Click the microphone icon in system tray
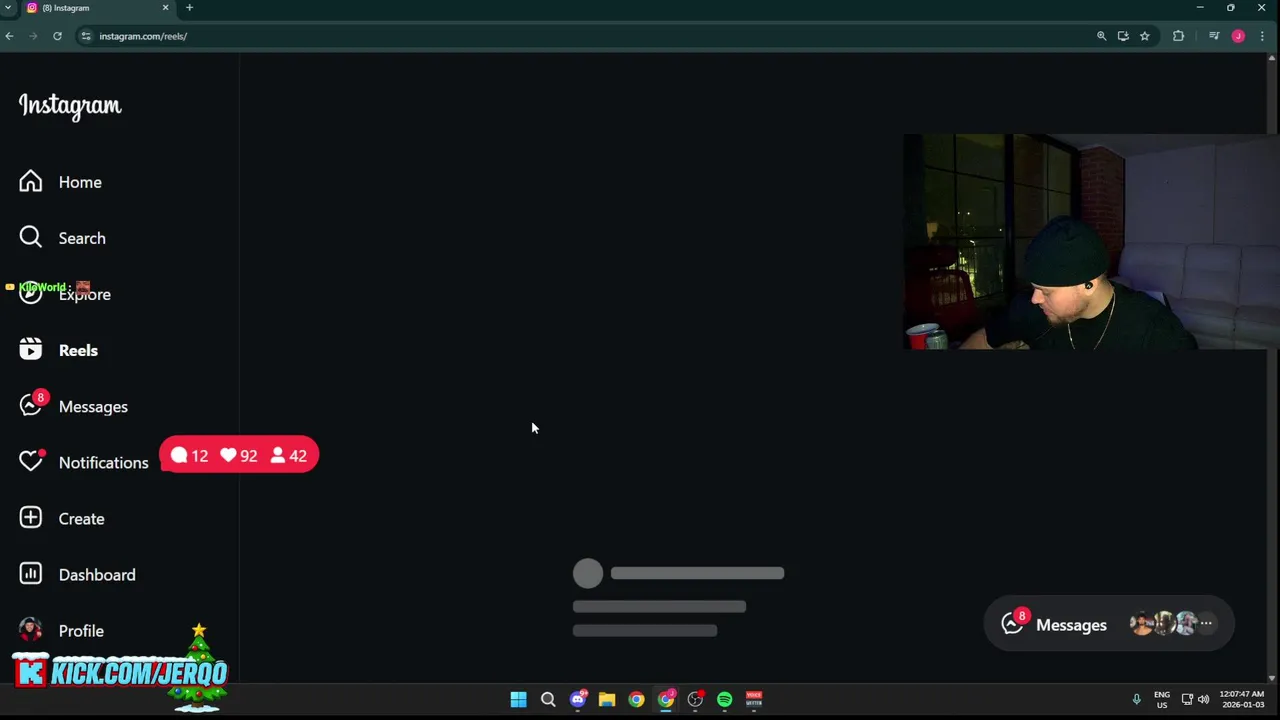1280x720 pixels. [1136, 699]
